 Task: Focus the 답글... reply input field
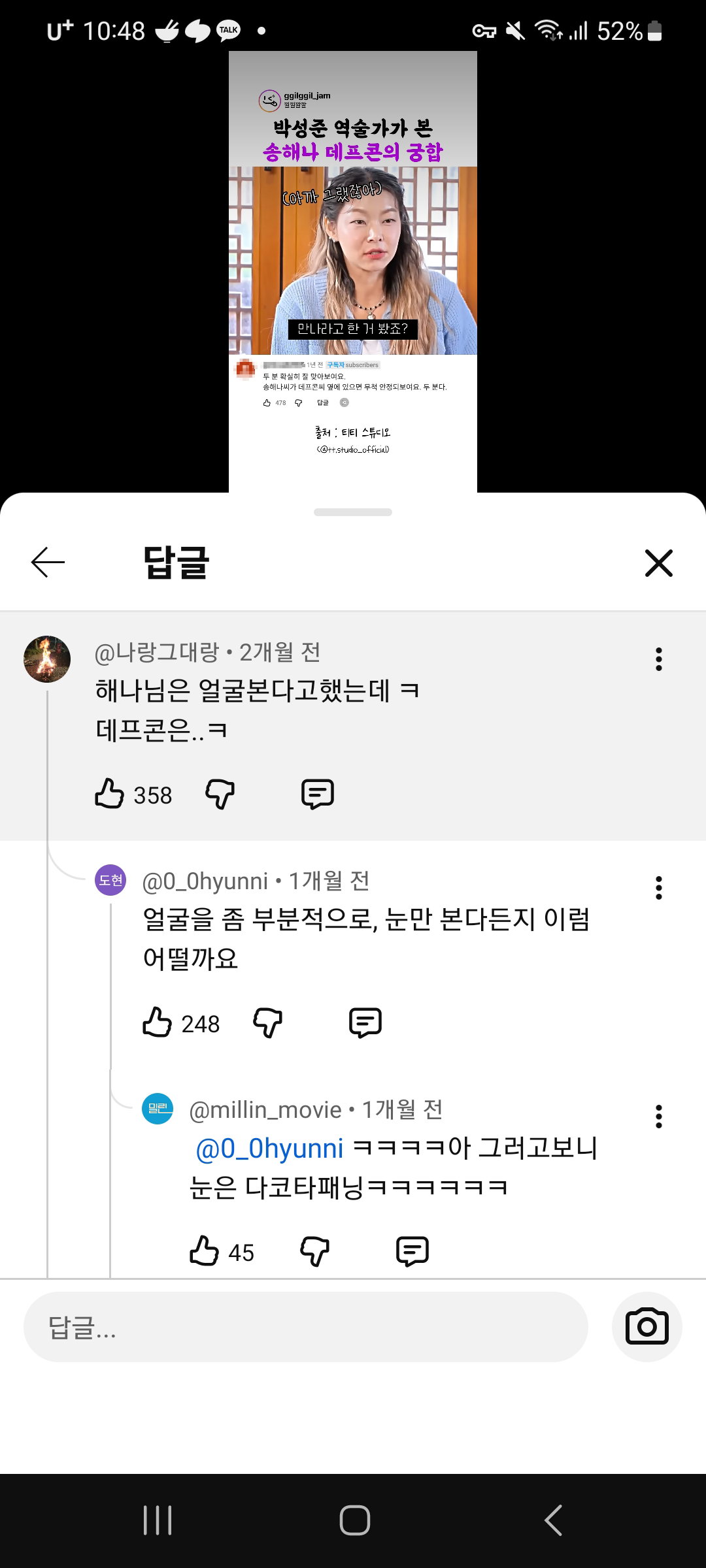[306, 1327]
